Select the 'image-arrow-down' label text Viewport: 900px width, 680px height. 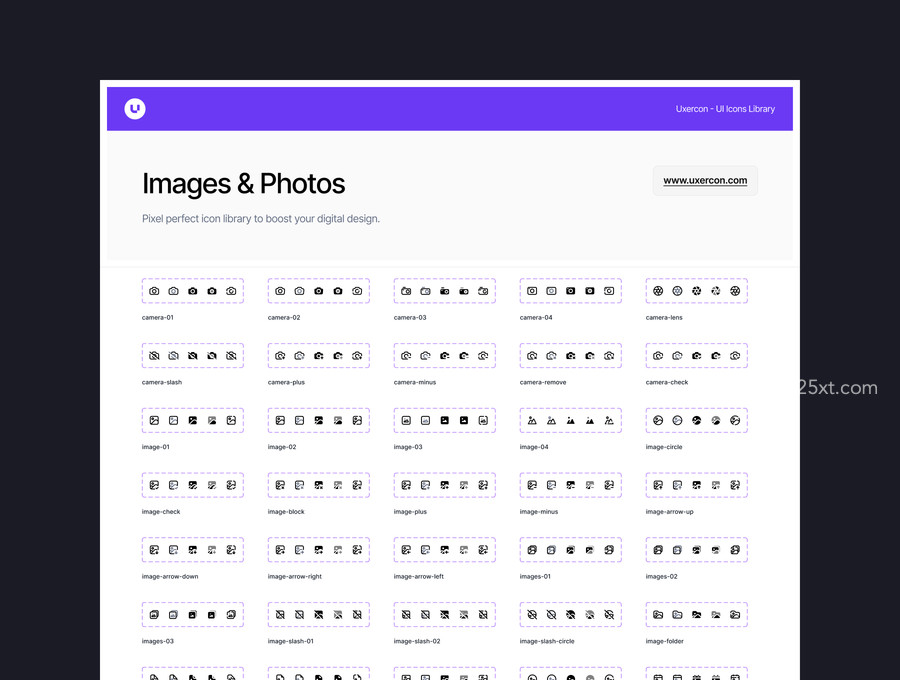pyautogui.click(x=170, y=577)
